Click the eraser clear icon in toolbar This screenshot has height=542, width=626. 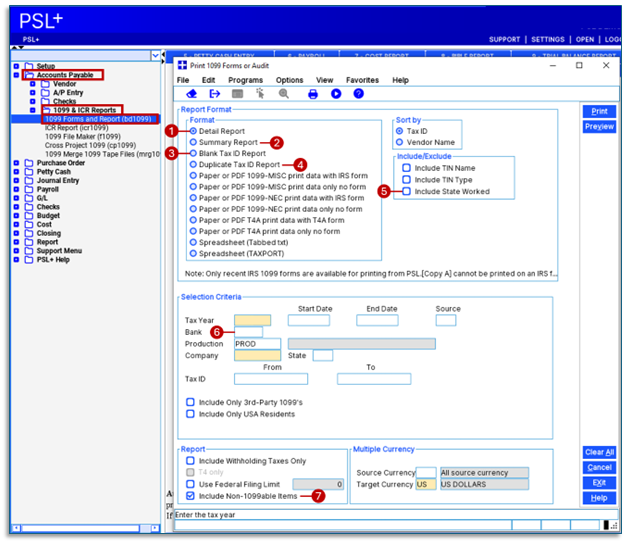(192, 94)
